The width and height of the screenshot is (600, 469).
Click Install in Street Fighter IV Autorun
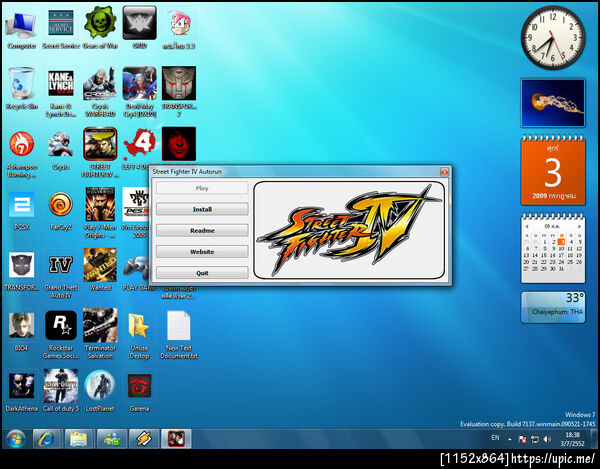[202, 209]
